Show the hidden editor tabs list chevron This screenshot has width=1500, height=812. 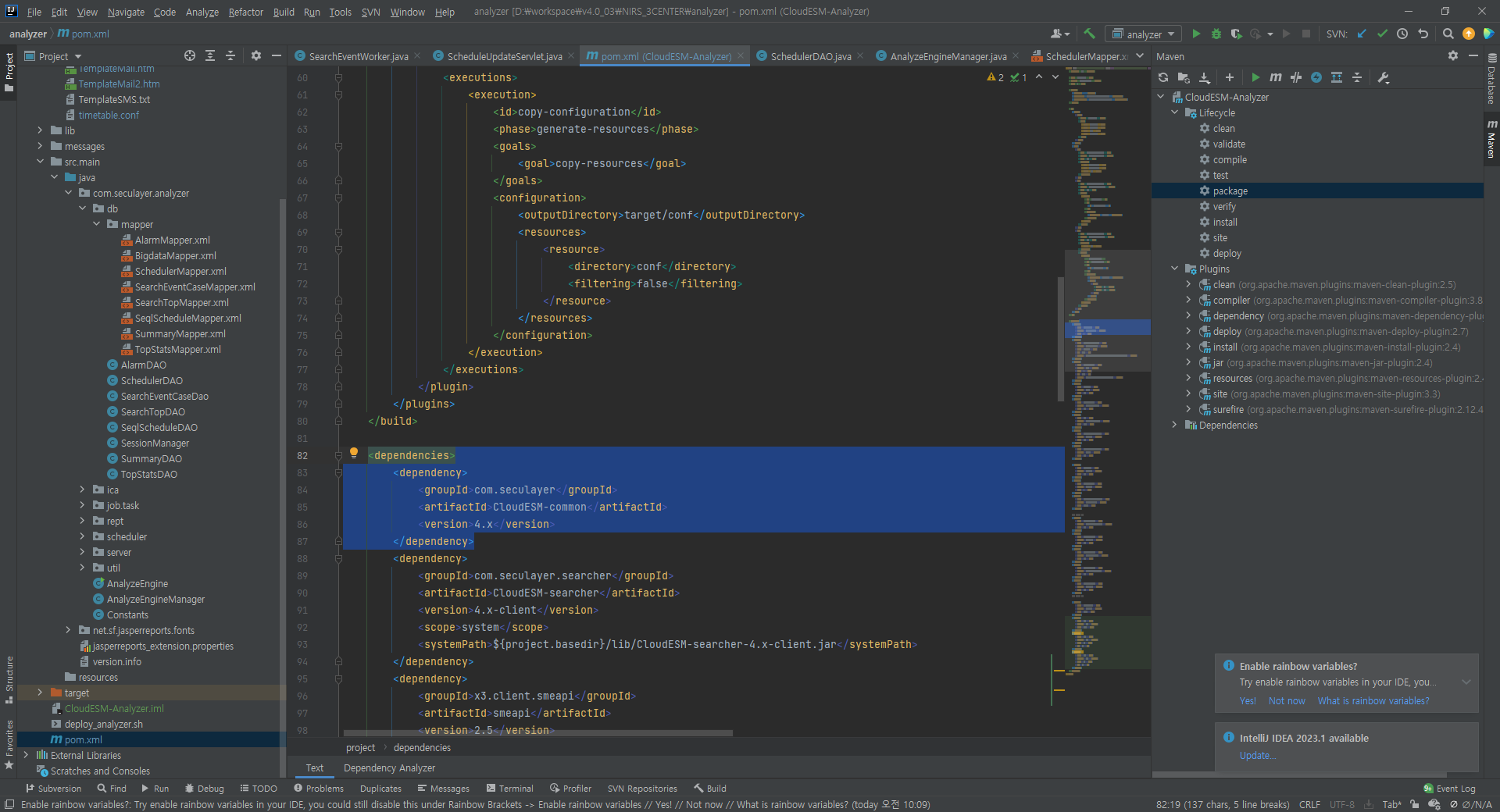click(1140, 55)
